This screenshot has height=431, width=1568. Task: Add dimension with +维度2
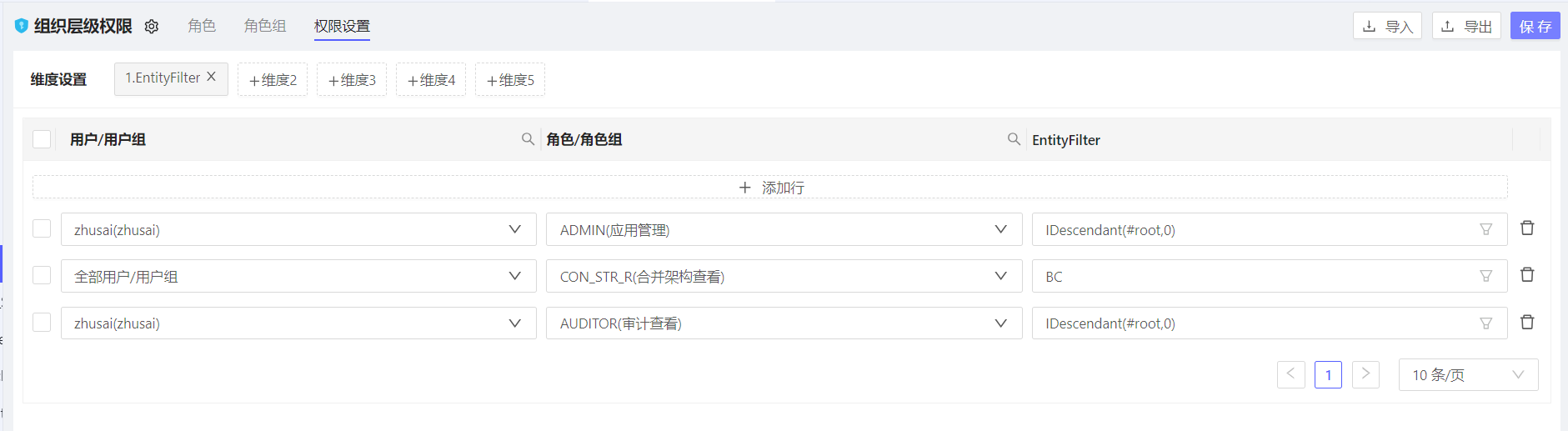273,80
